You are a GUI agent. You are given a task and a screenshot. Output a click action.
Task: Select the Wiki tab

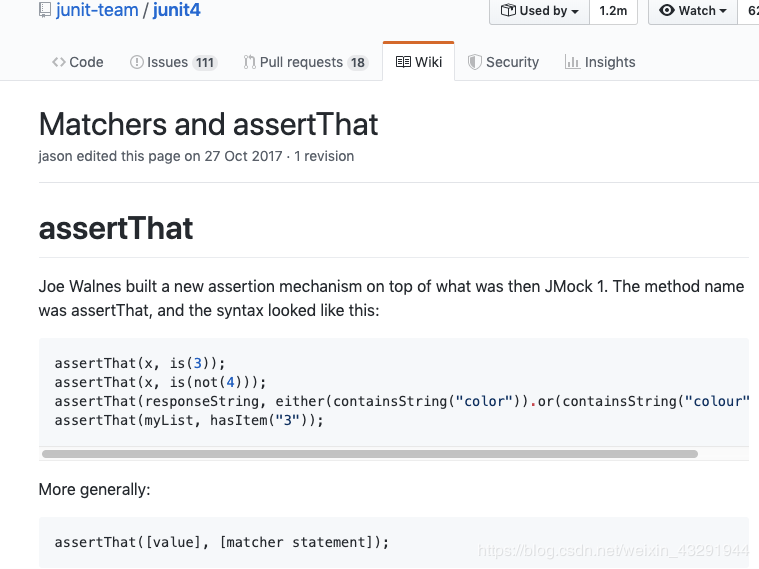(419, 62)
